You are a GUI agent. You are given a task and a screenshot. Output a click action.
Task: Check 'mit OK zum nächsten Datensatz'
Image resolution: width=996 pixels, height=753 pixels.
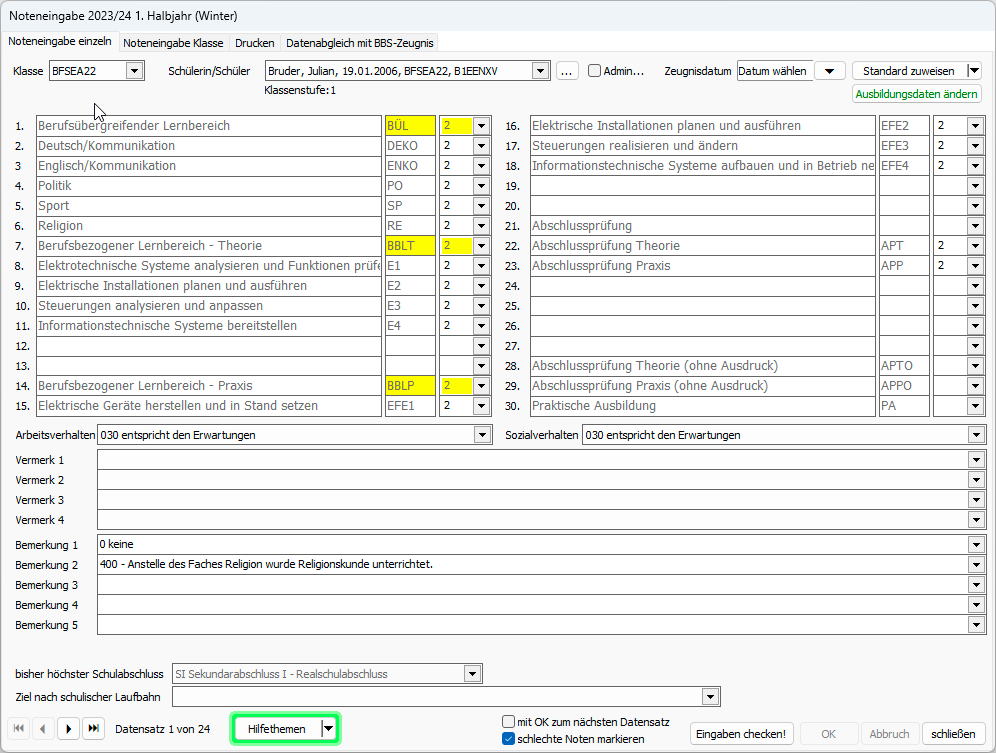point(509,722)
